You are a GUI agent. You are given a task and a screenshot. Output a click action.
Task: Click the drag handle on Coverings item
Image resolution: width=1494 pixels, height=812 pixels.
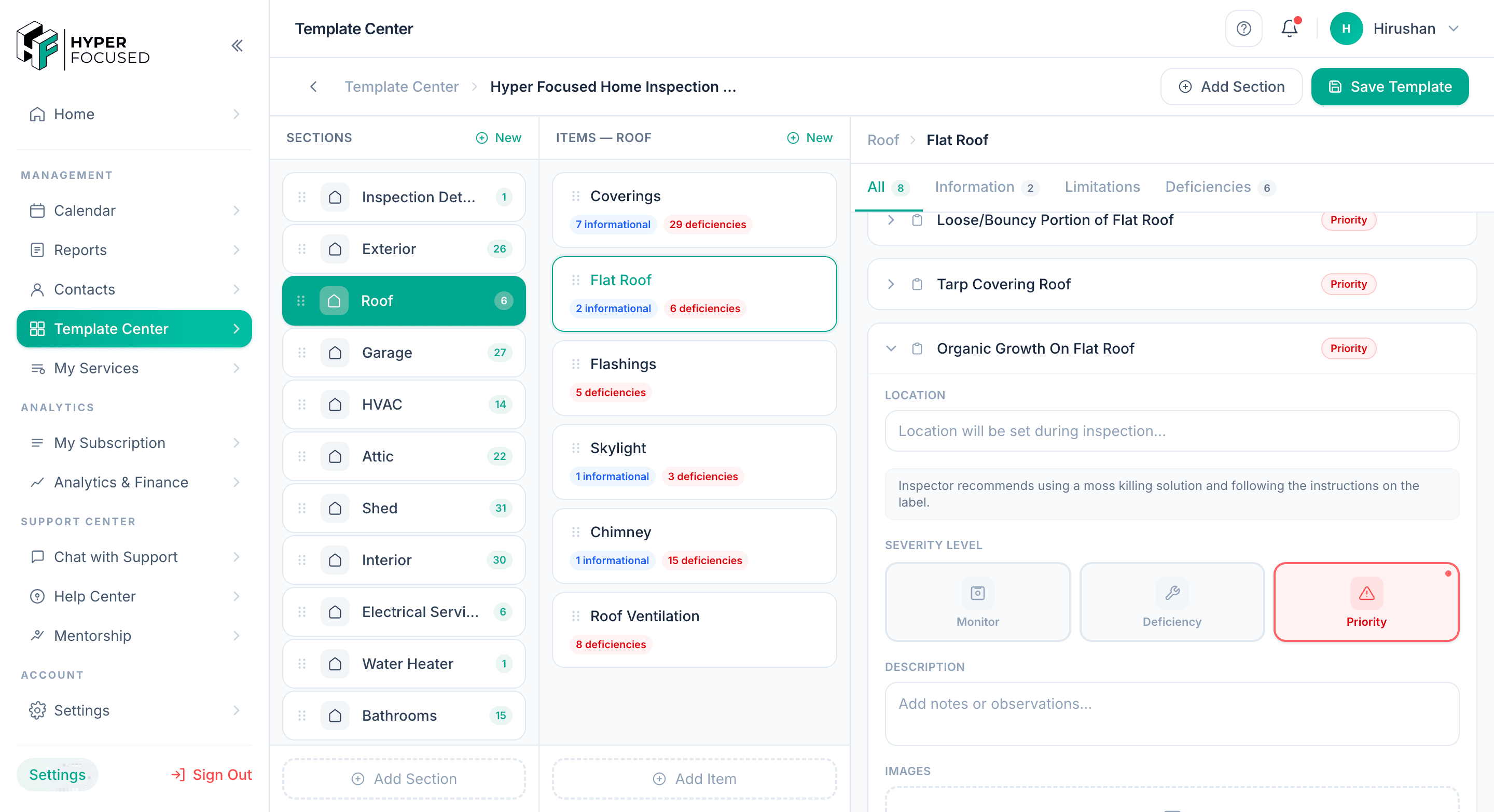pos(575,196)
